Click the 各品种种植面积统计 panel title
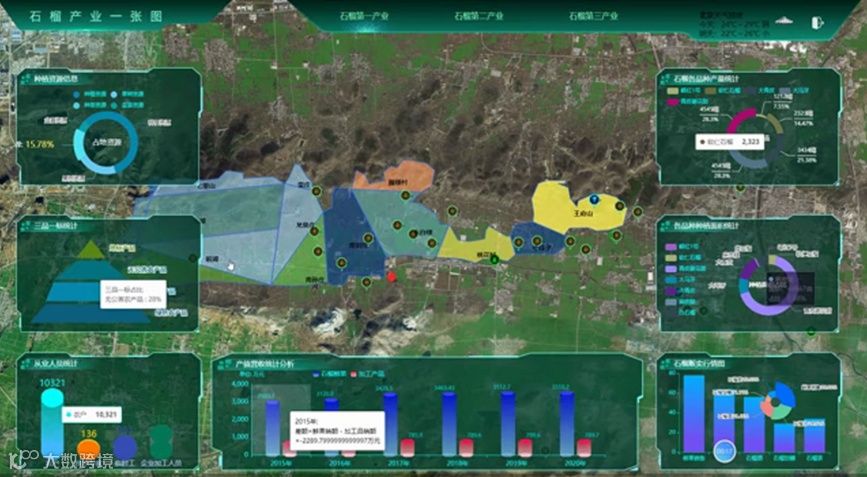The width and height of the screenshot is (867, 477). (x=707, y=226)
